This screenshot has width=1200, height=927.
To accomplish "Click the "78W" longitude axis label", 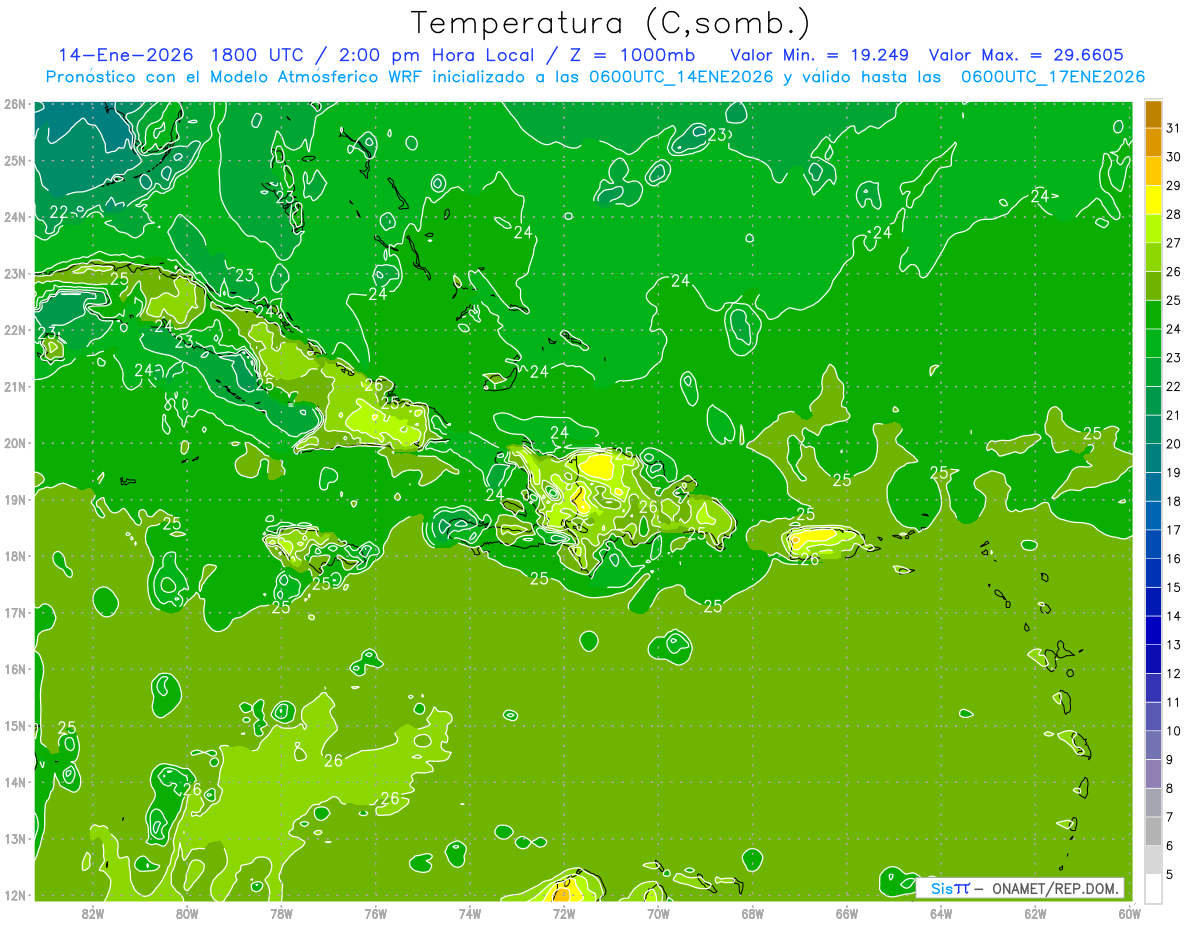I will click(281, 913).
